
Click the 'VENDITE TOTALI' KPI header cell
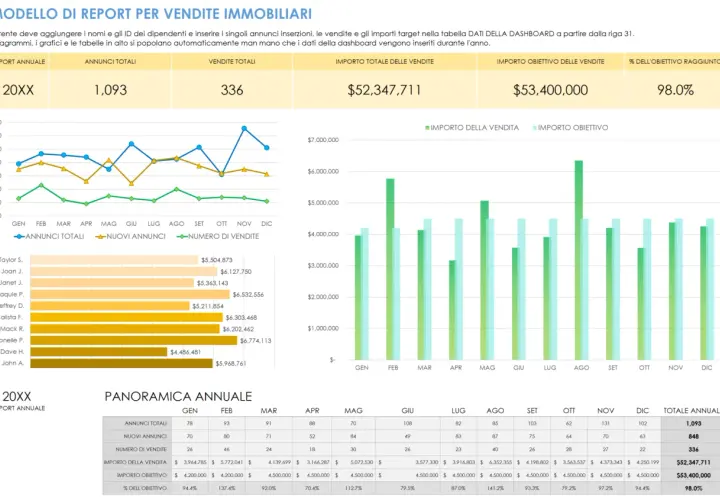tap(232, 62)
